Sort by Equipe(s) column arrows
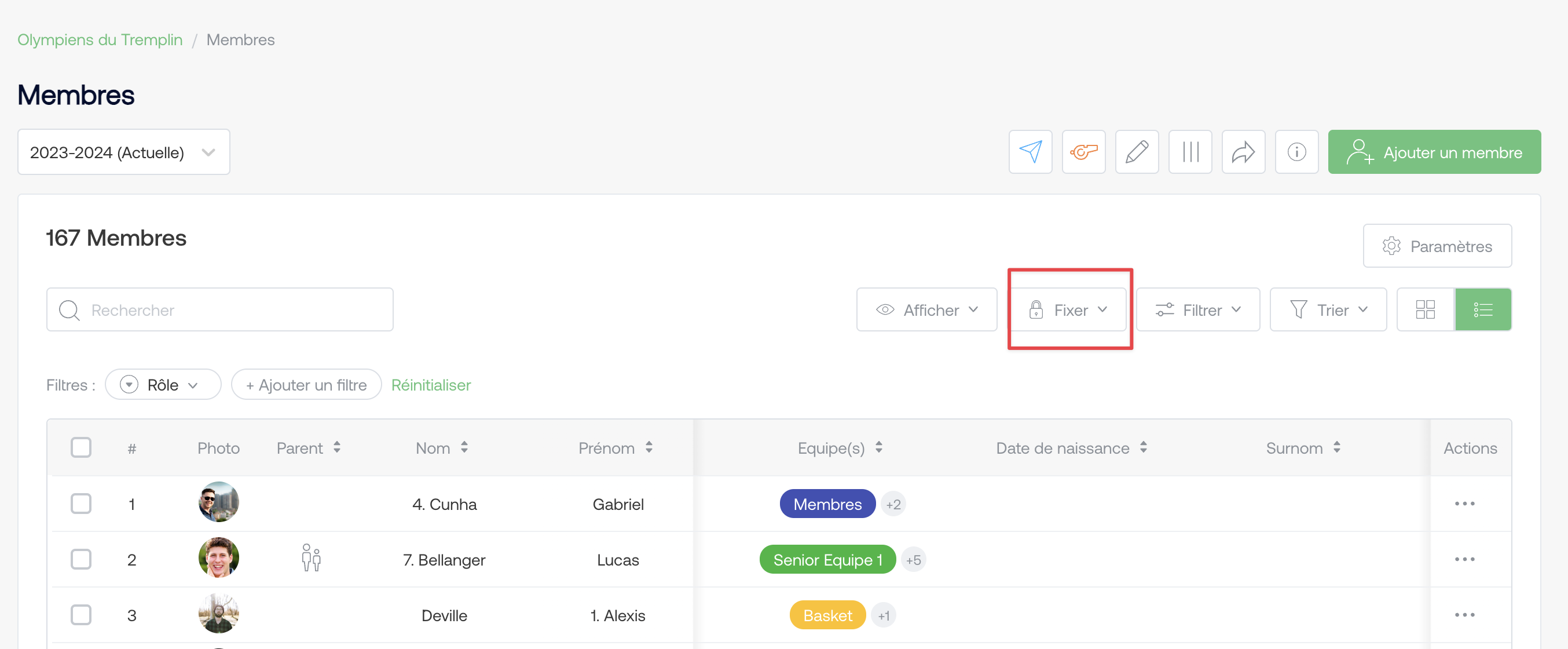 tap(878, 447)
